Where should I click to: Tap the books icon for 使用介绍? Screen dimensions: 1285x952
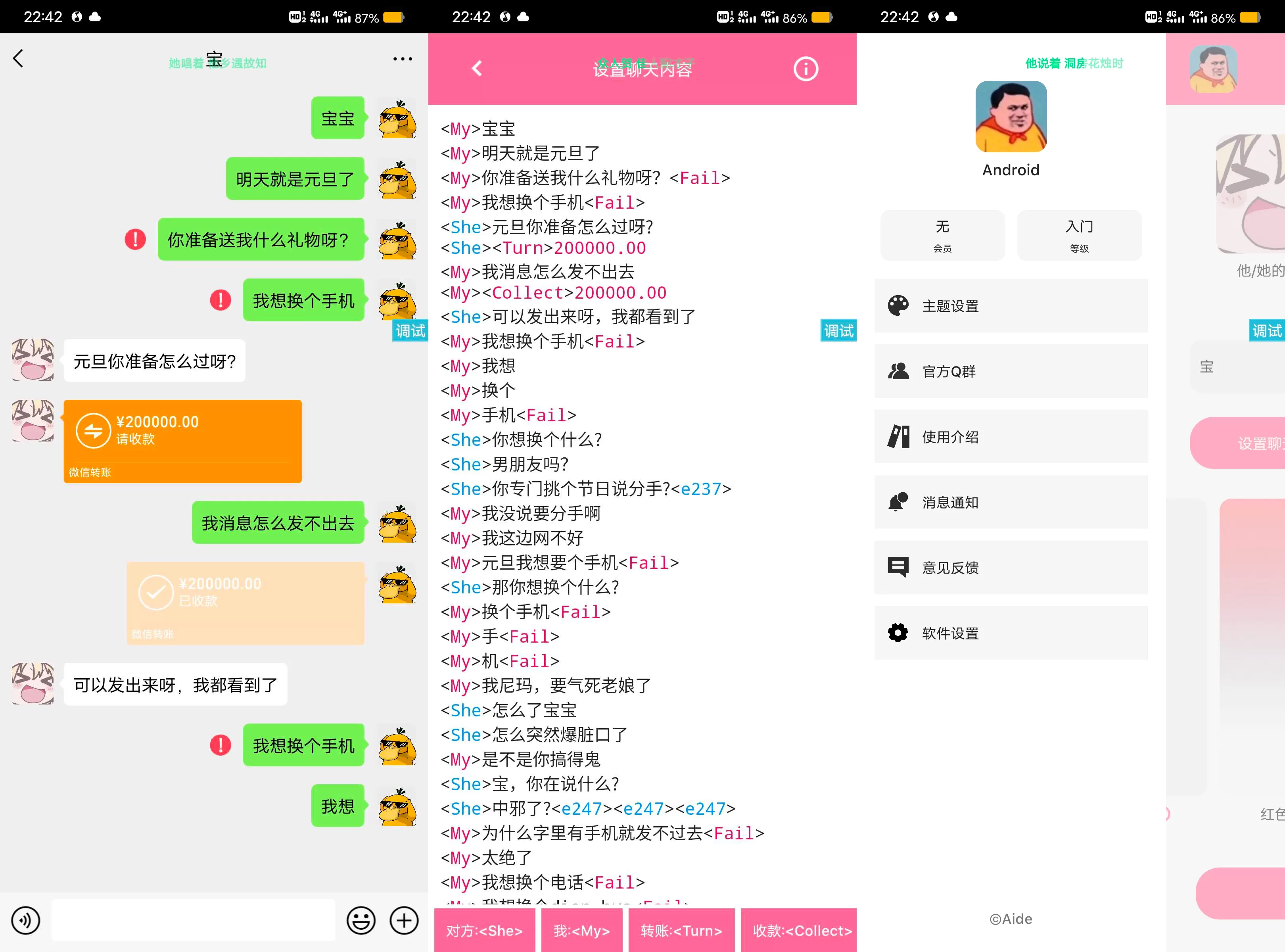[898, 437]
